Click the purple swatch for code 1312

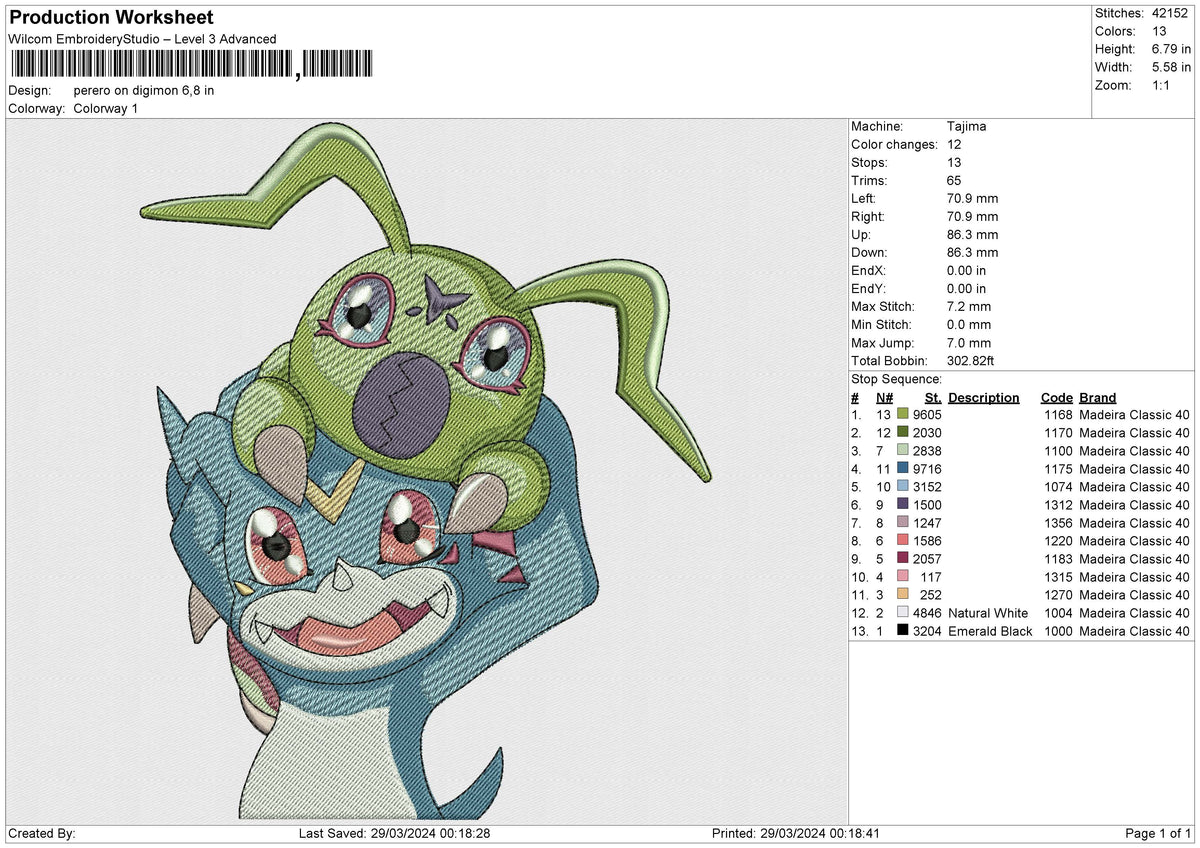(903, 504)
